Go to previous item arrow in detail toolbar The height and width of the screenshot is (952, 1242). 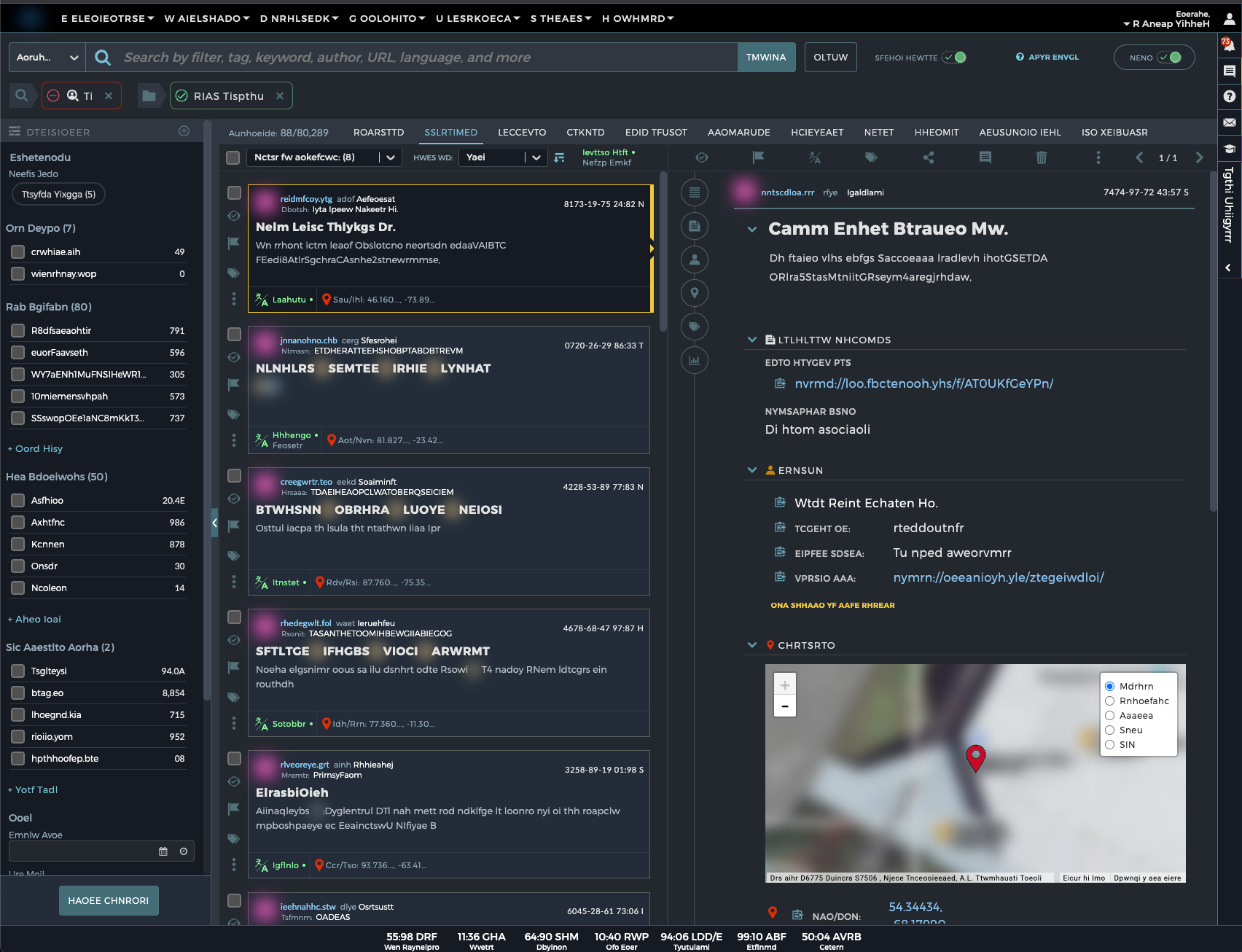(x=1139, y=157)
